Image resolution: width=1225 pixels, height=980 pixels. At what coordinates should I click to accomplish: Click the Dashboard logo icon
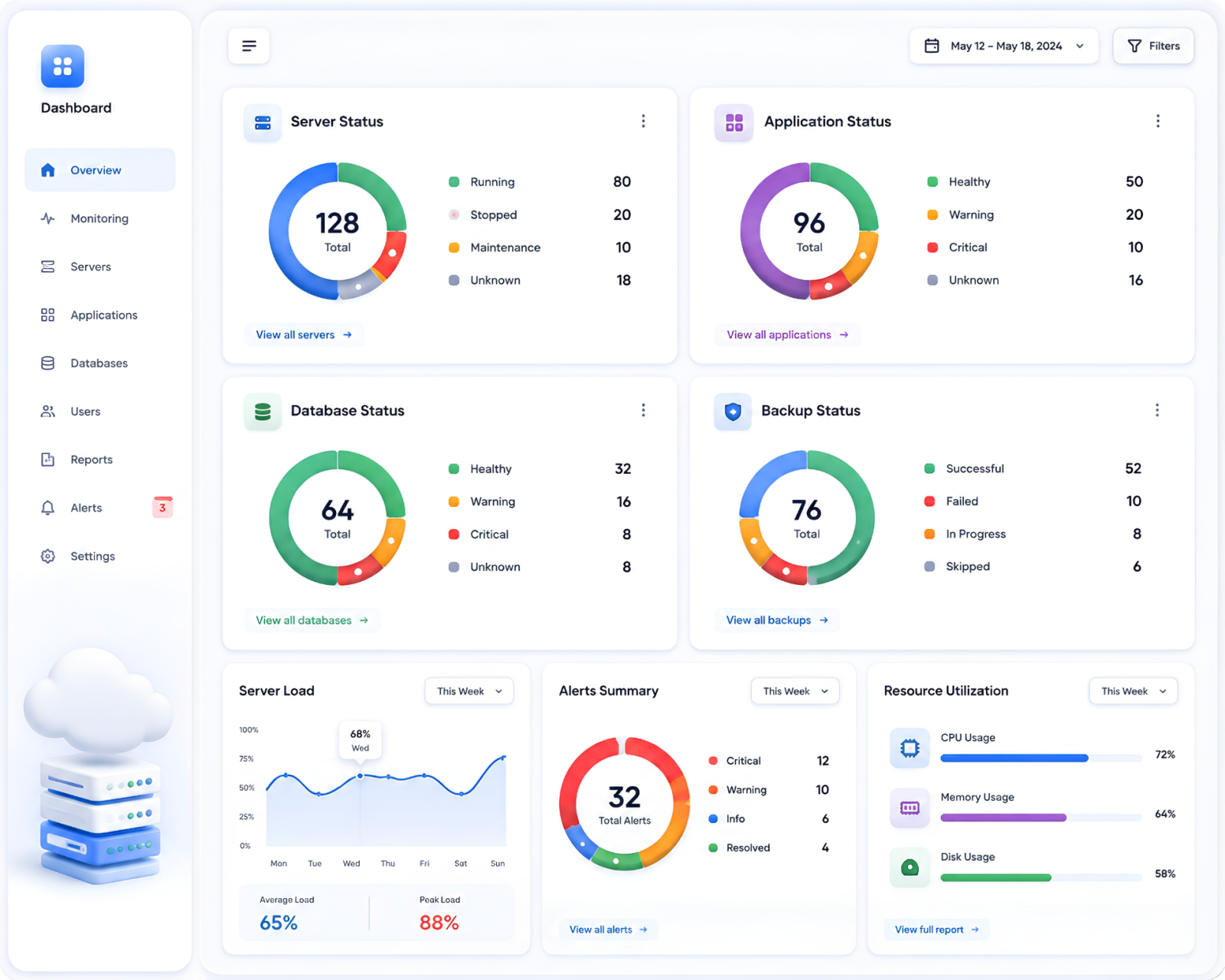63,67
